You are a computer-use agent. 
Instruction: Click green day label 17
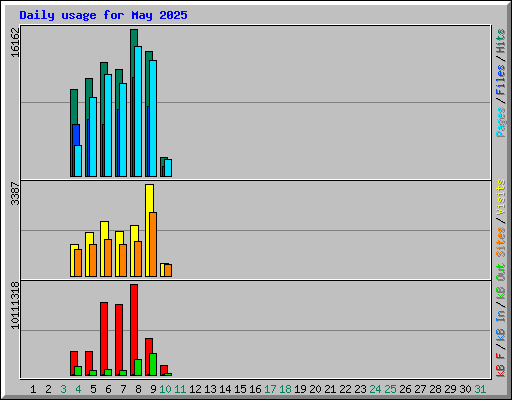pyautogui.click(x=270, y=389)
